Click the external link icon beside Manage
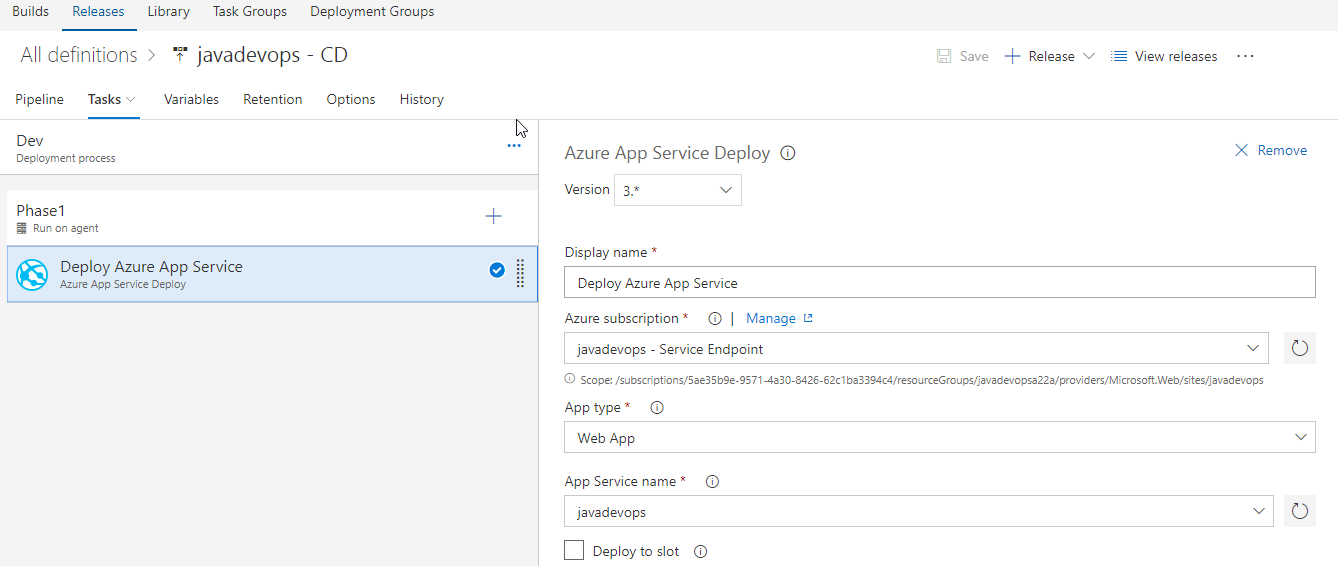Viewport: 1338px width, 566px height. click(808, 318)
